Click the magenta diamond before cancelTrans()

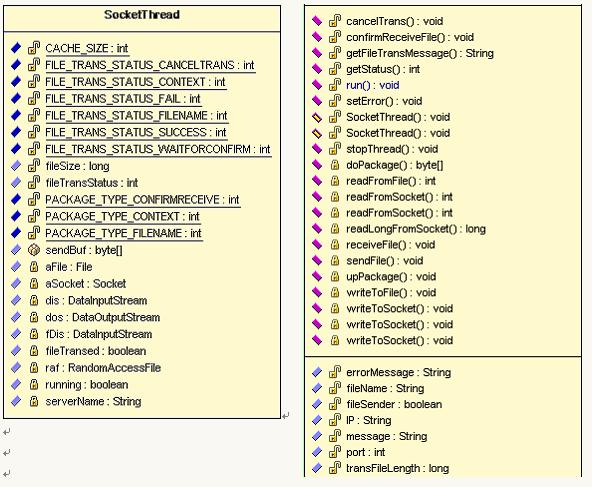[x=317, y=21]
